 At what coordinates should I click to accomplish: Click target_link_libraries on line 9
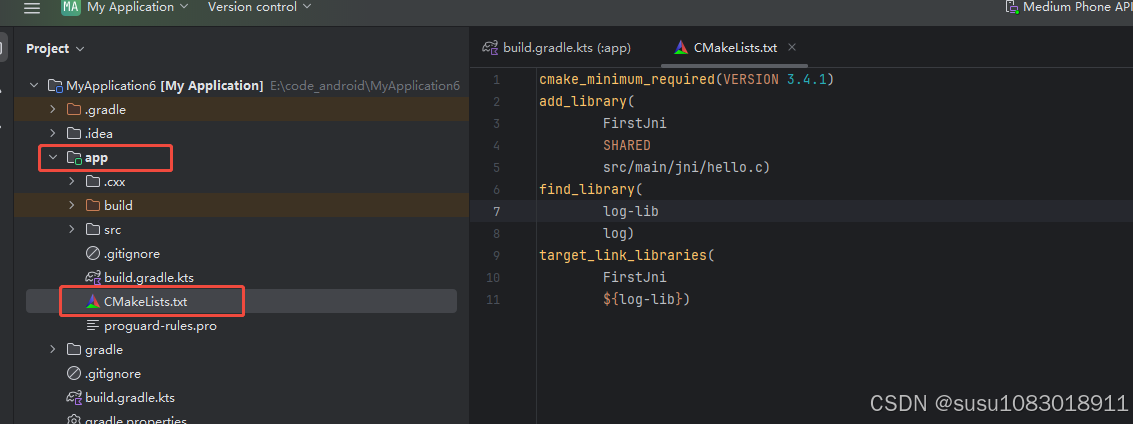pos(623,256)
